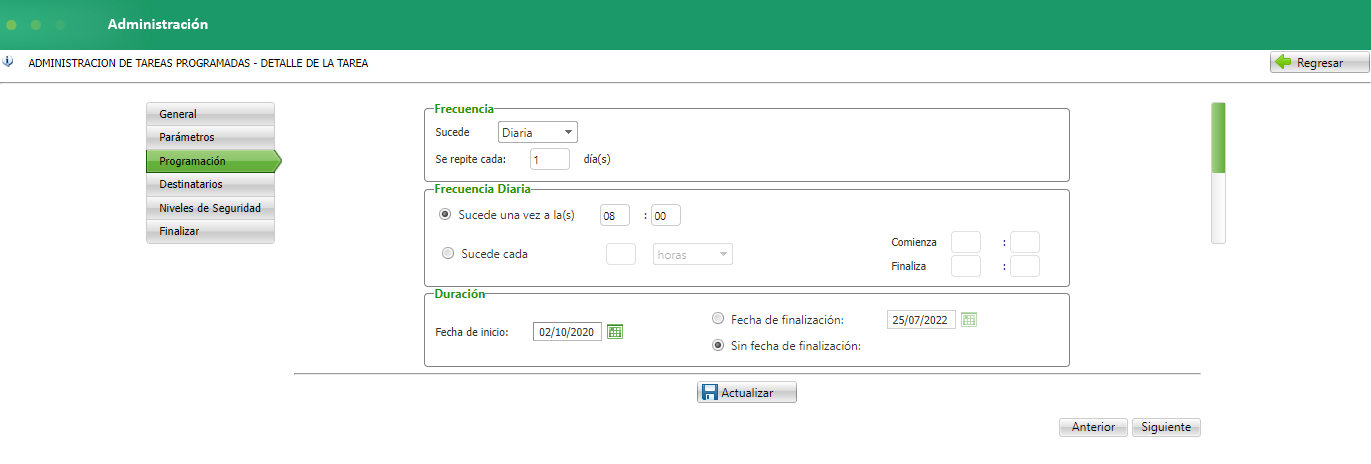
Task: Click the Anterior button
Action: tap(1093, 427)
